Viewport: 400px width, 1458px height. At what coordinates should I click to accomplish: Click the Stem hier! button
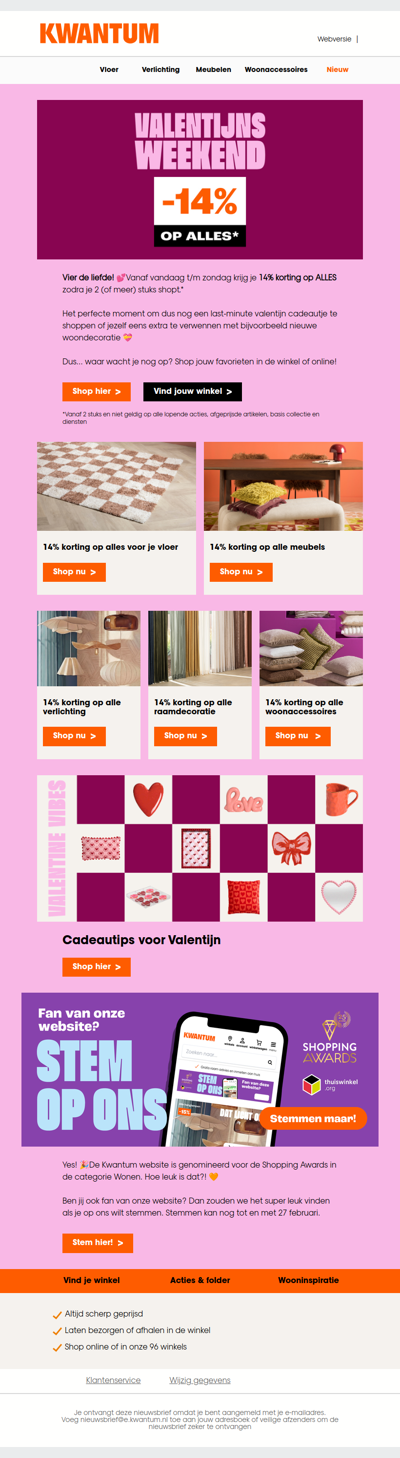coord(97,1242)
